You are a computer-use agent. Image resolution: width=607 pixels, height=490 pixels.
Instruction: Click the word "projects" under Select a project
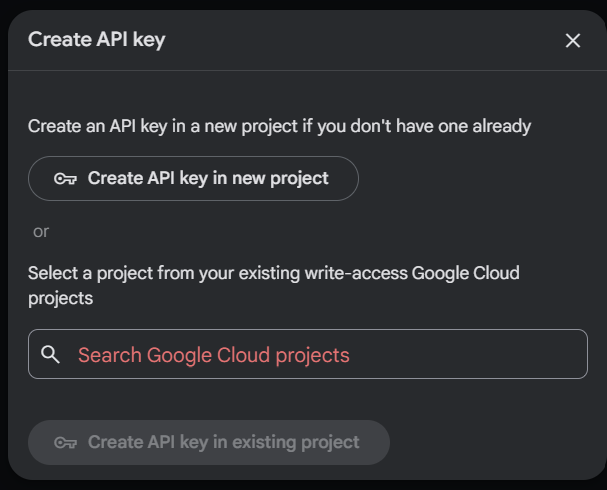point(60,298)
